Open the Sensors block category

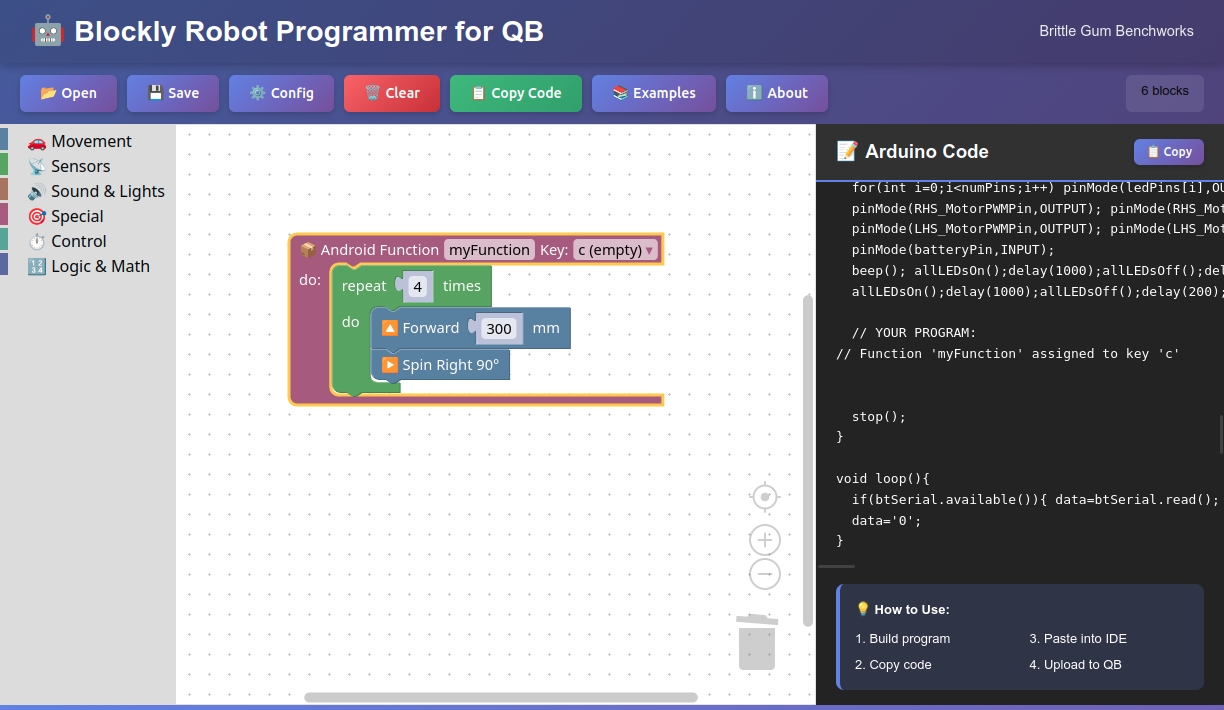88,166
